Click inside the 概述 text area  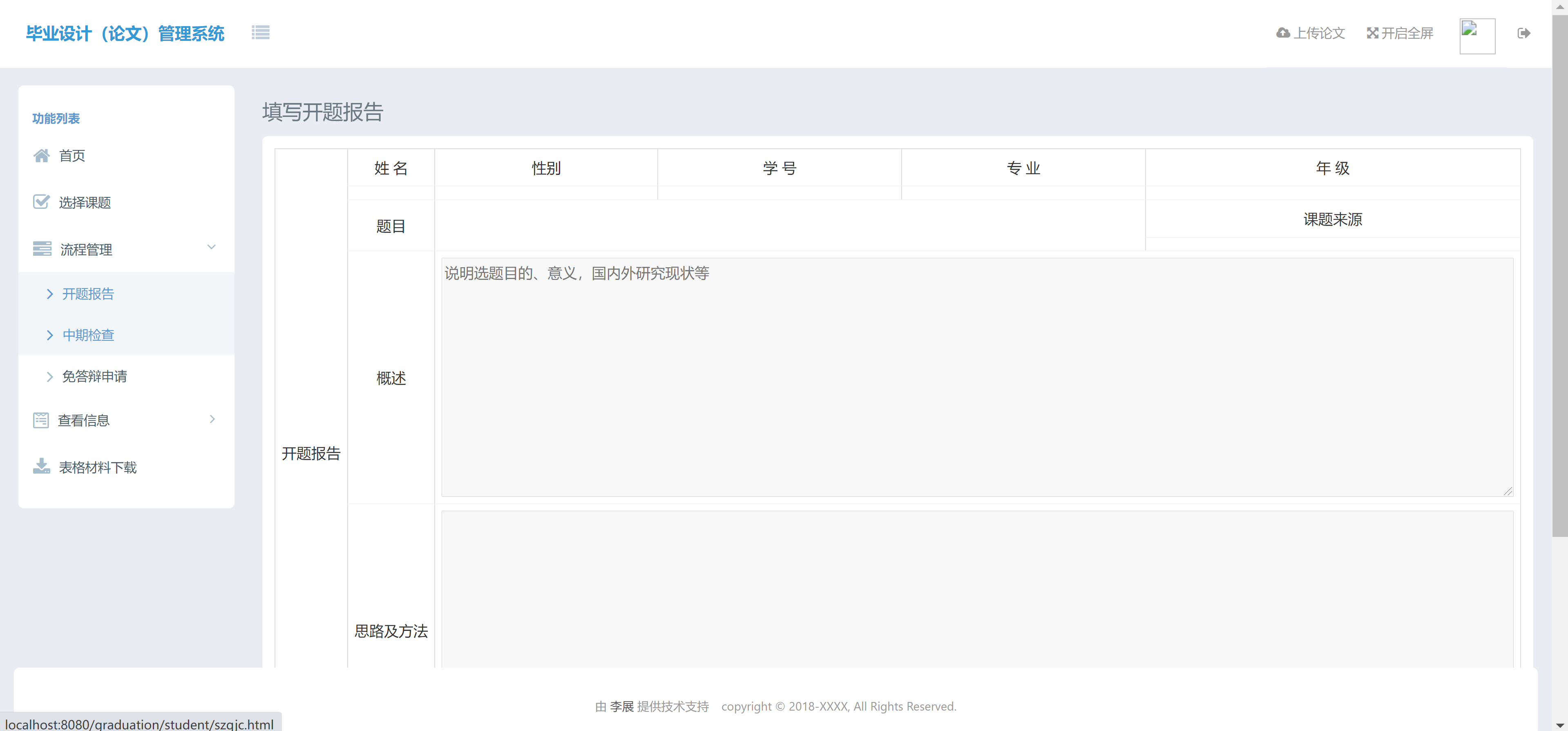(x=977, y=378)
